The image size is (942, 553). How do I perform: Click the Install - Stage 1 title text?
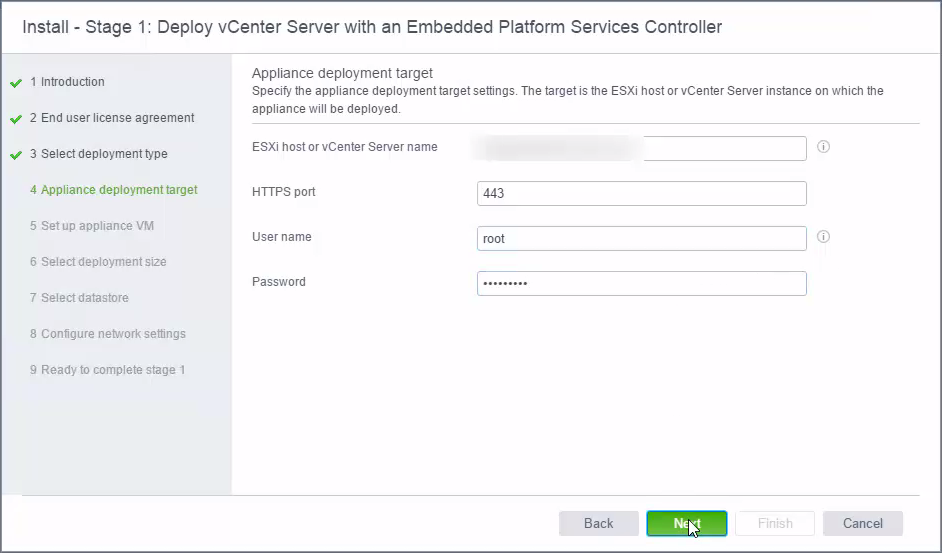372,27
